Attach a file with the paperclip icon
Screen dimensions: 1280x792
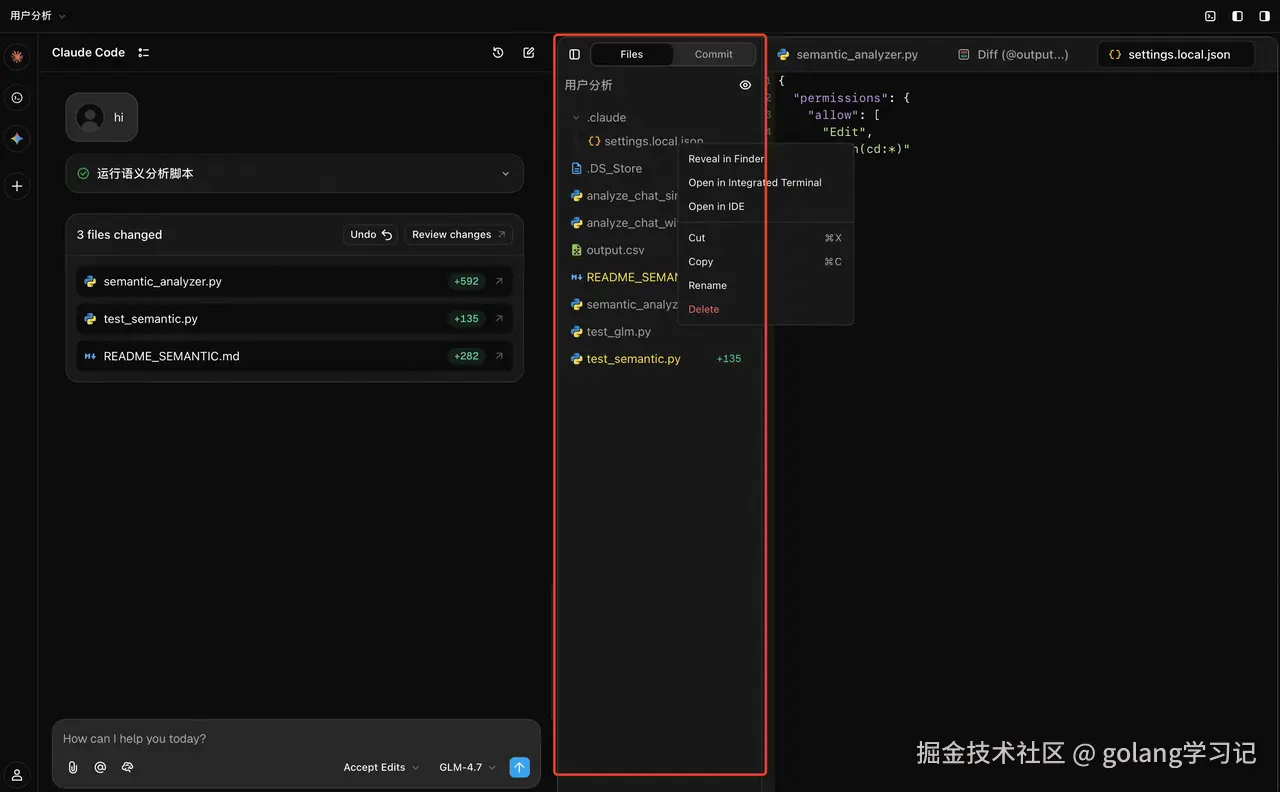pyautogui.click(x=73, y=767)
